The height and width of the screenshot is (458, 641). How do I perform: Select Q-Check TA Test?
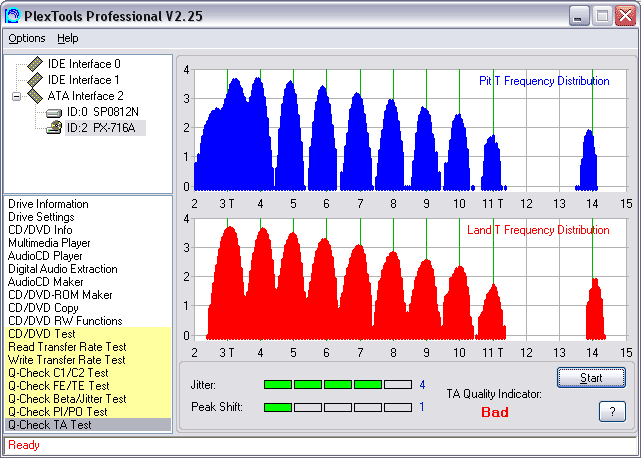point(88,425)
